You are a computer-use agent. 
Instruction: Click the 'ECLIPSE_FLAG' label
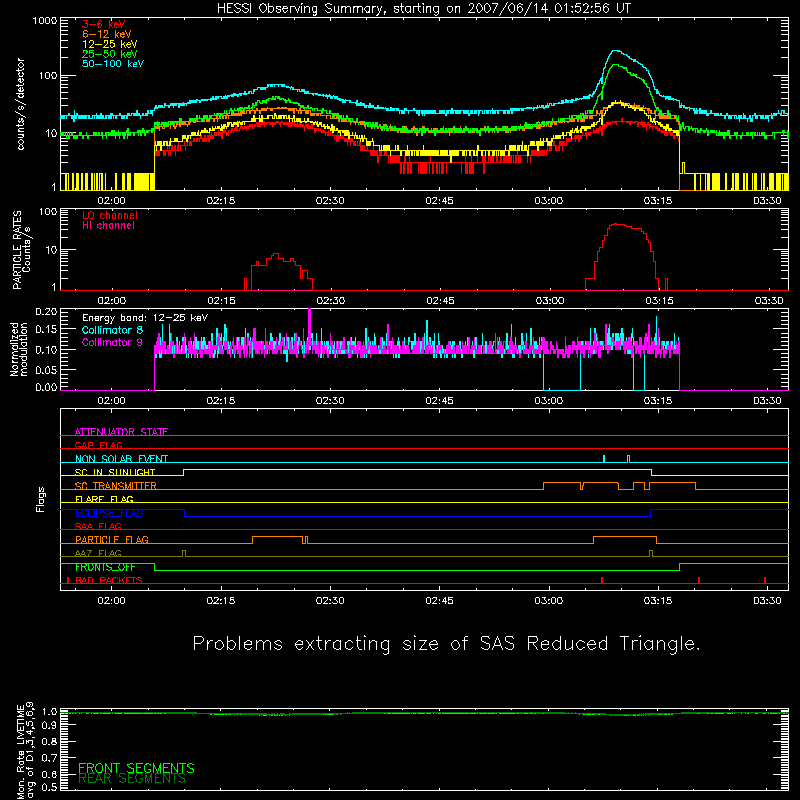click(109, 513)
